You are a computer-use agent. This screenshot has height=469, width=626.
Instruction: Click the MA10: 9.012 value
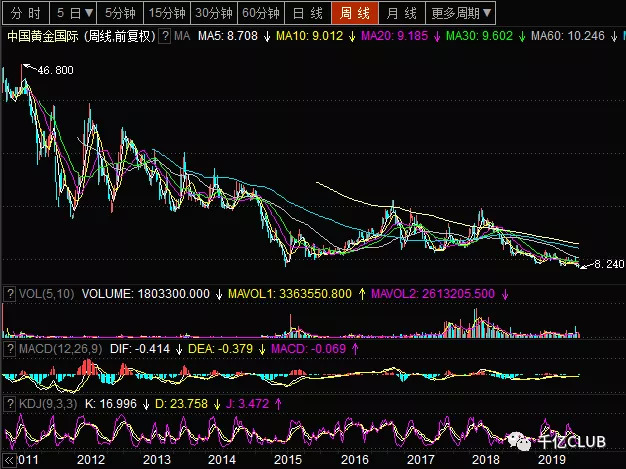(x=309, y=36)
